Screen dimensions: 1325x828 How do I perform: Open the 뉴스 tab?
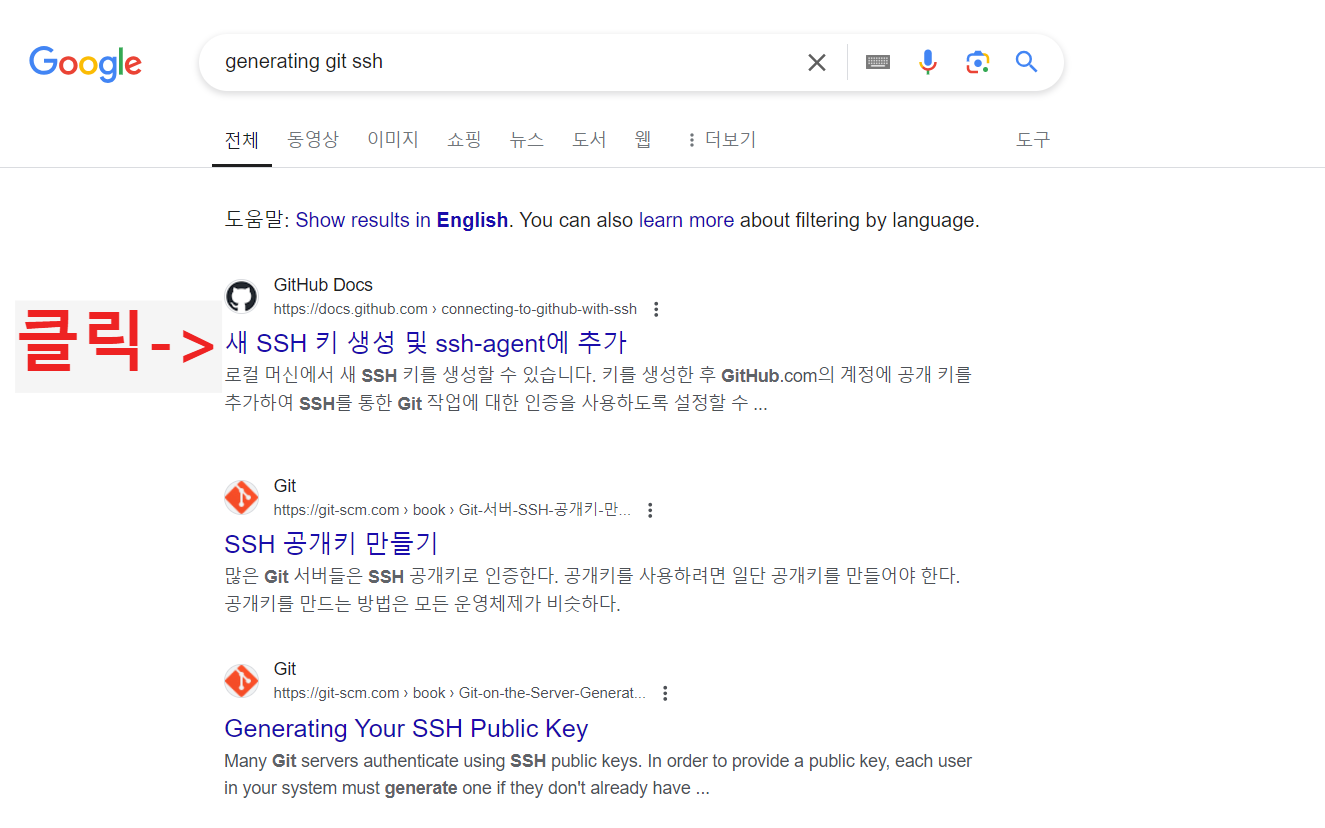pos(527,140)
